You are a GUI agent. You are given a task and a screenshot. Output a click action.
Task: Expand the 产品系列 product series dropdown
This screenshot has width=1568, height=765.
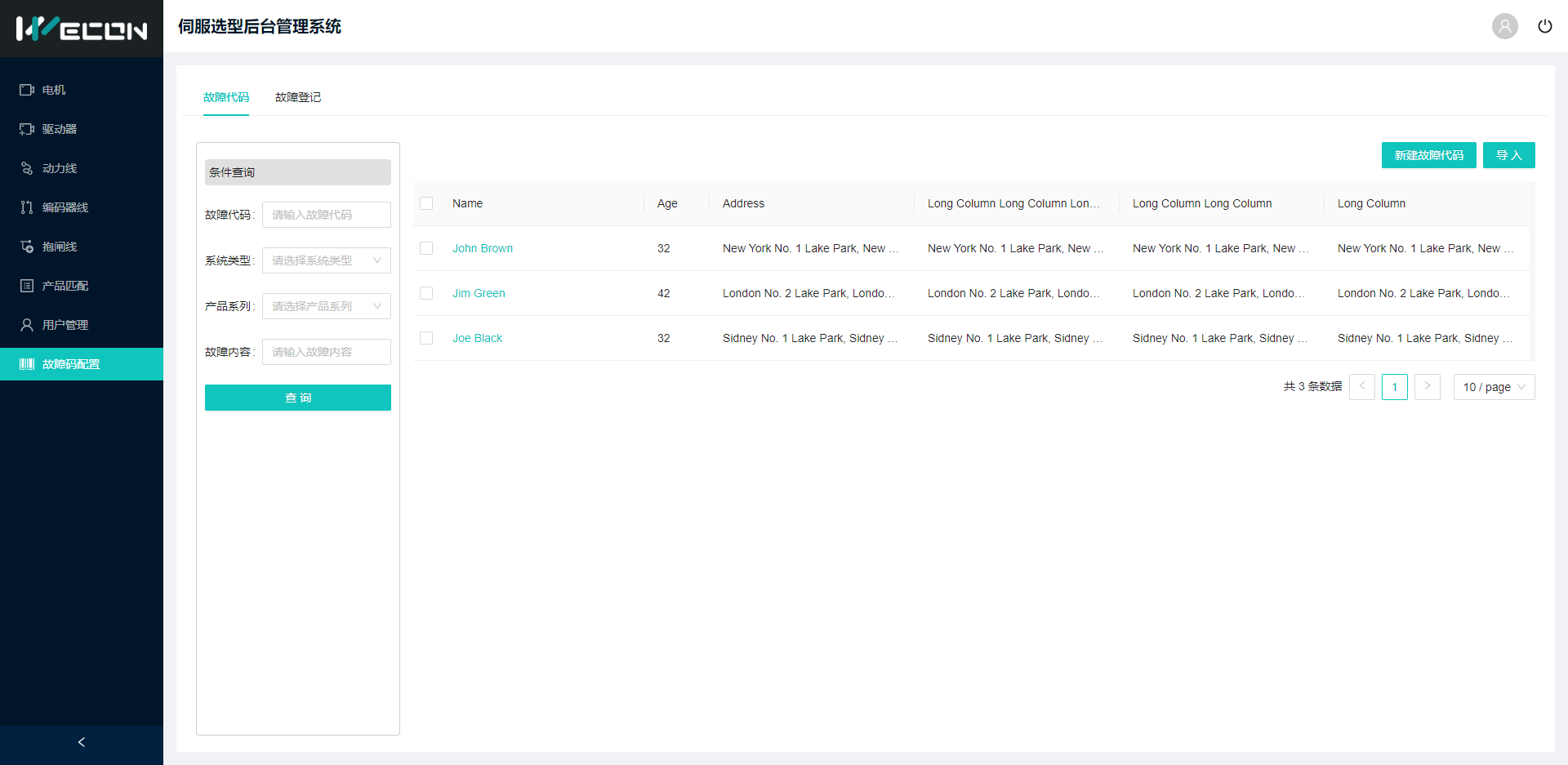(x=326, y=306)
